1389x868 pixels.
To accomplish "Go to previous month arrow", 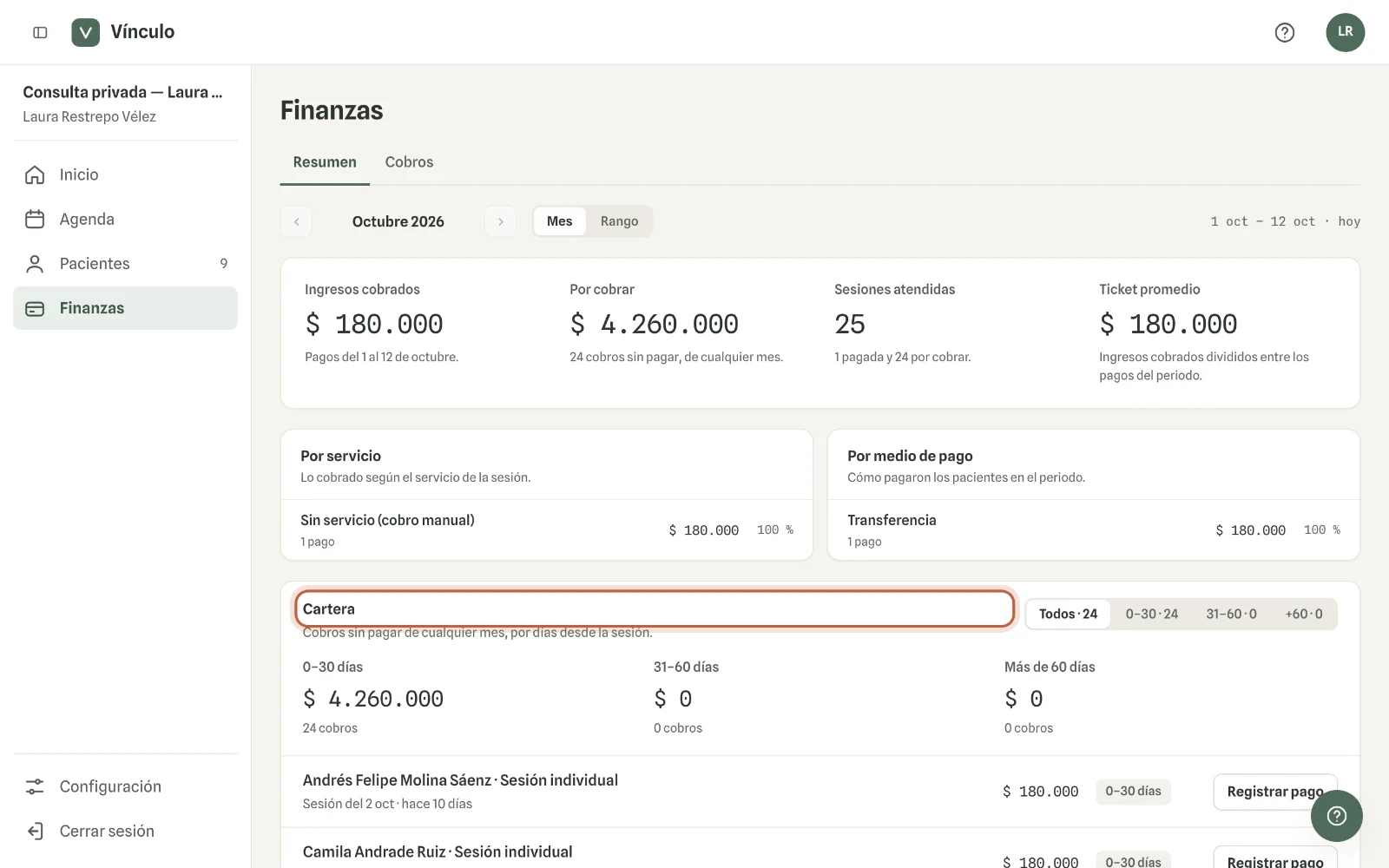I will pyautogui.click(x=296, y=221).
